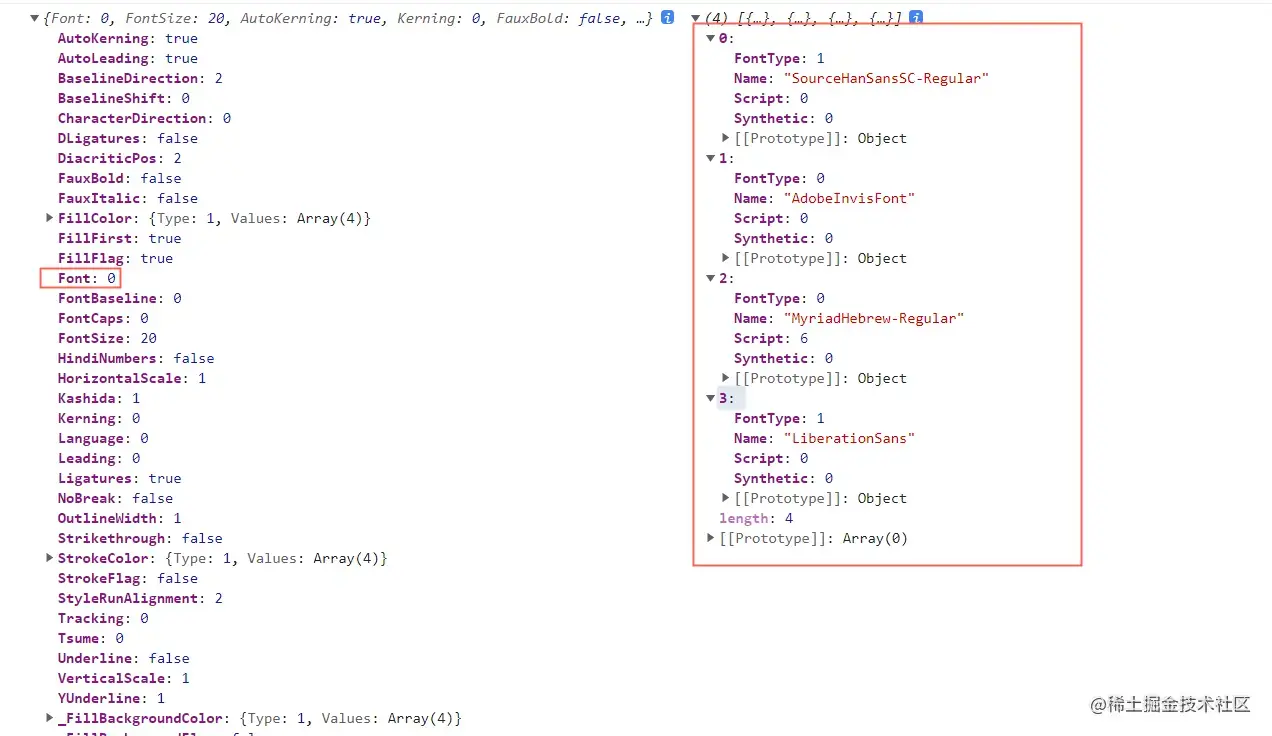Click the CharacterDirection: 0 row
Viewport: 1272px width, 736px height.
pyautogui.click(x=144, y=118)
